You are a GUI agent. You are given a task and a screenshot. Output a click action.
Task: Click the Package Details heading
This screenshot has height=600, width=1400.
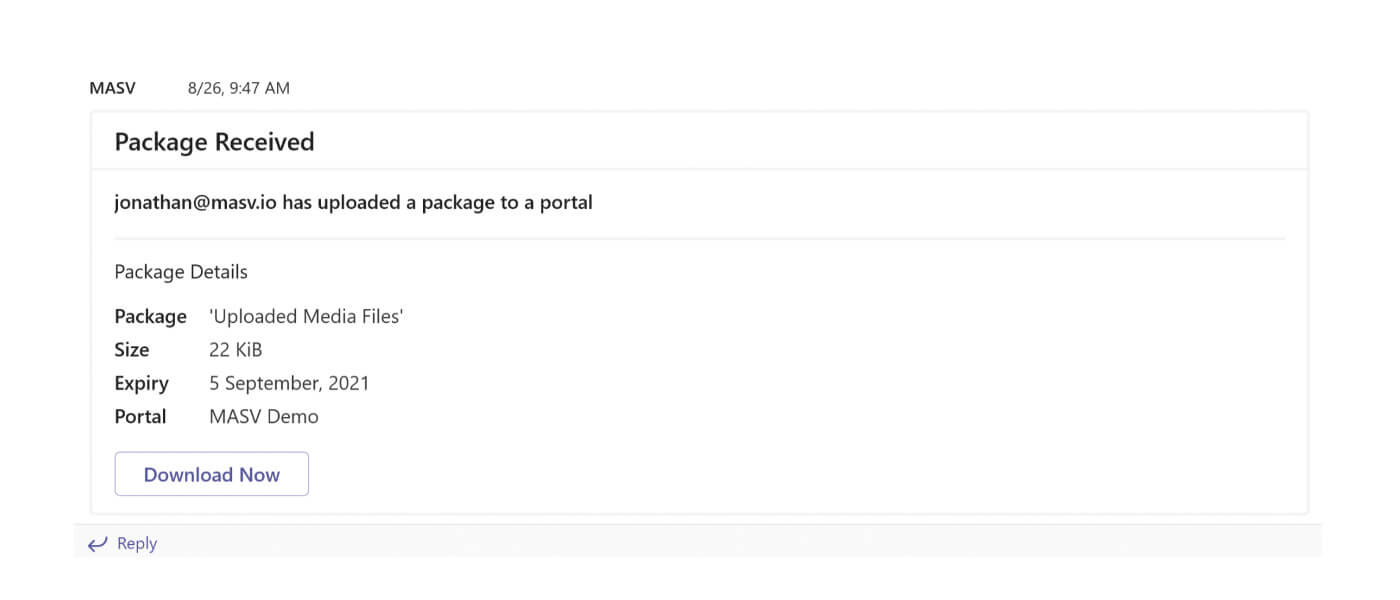coord(181,272)
